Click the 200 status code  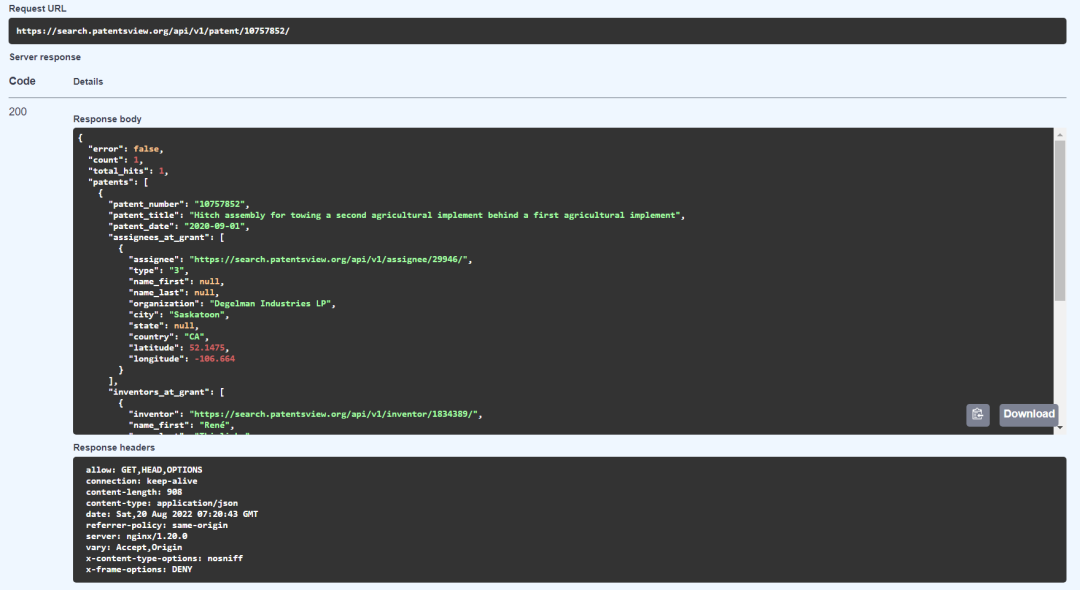pyautogui.click(x=18, y=112)
